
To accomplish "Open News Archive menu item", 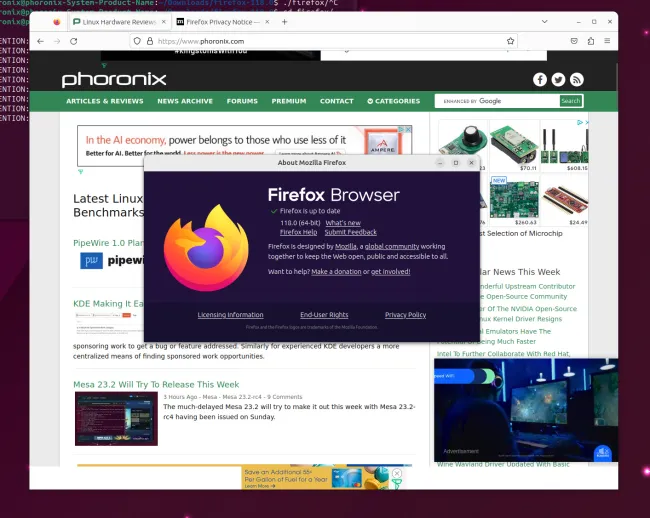I will [x=185, y=101].
